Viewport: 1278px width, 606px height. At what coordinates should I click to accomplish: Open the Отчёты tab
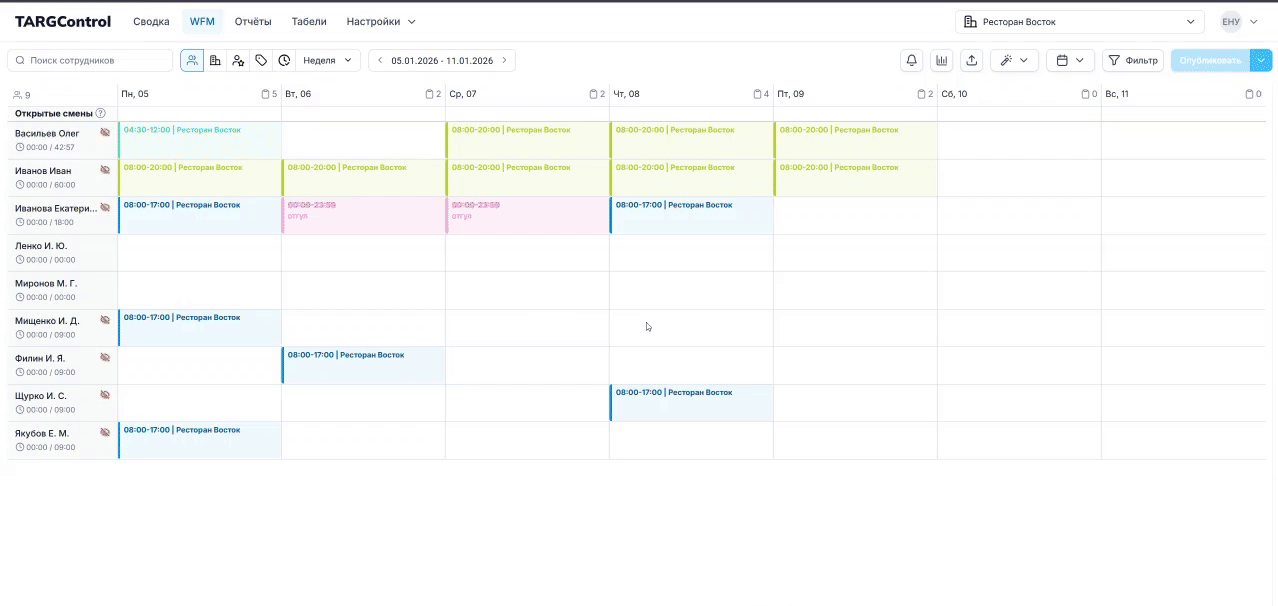coord(253,21)
